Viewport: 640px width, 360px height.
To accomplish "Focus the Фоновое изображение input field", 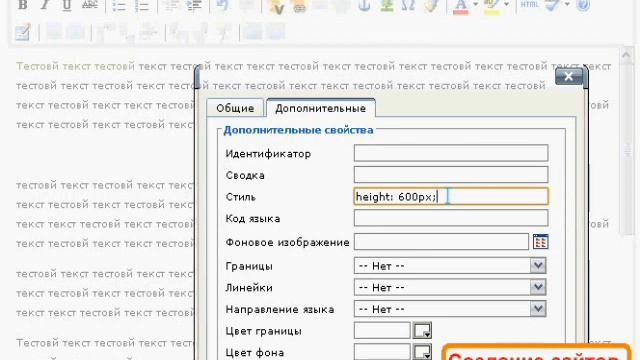I will (x=441, y=242).
